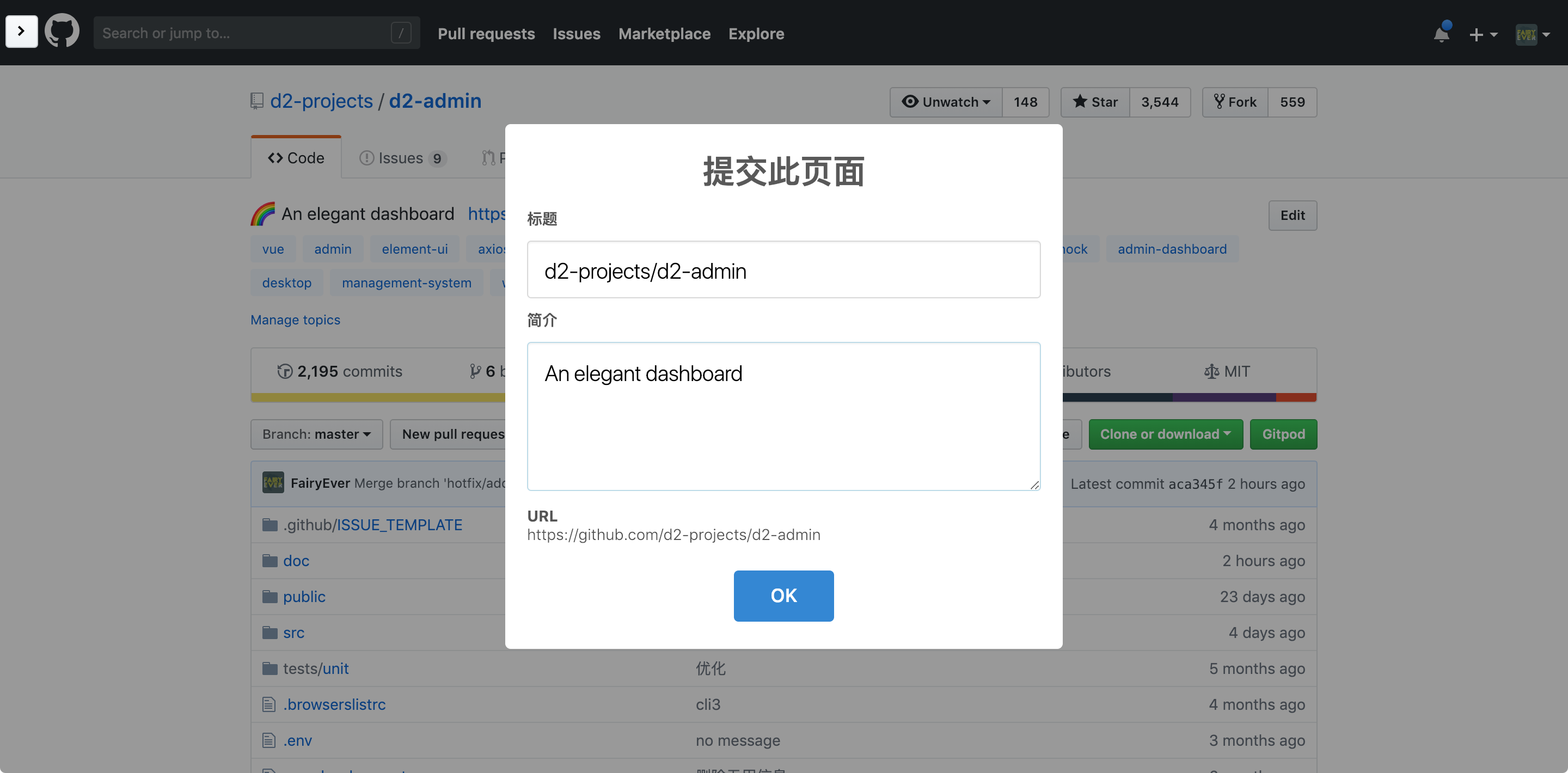Click the MIT license scale icon
The image size is (1568, 773).
(x=1211, y=371)
